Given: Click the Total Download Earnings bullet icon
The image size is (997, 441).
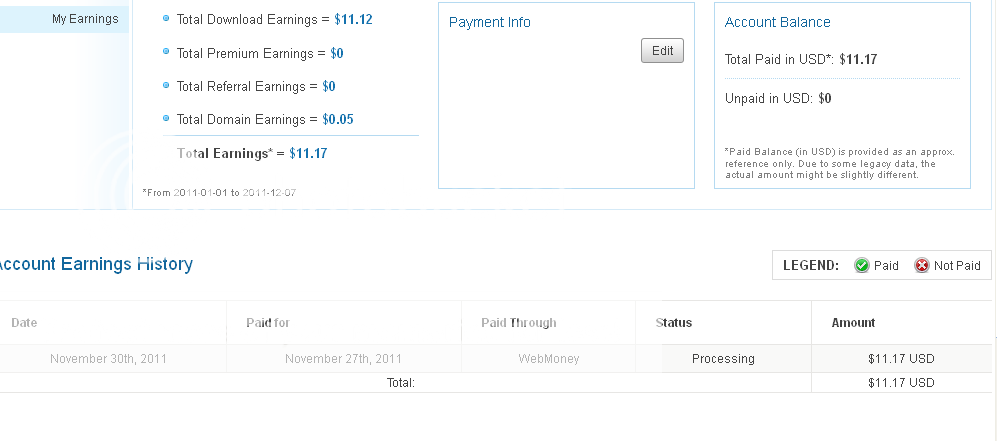Looking at the screenshot, I should (165, 19).
